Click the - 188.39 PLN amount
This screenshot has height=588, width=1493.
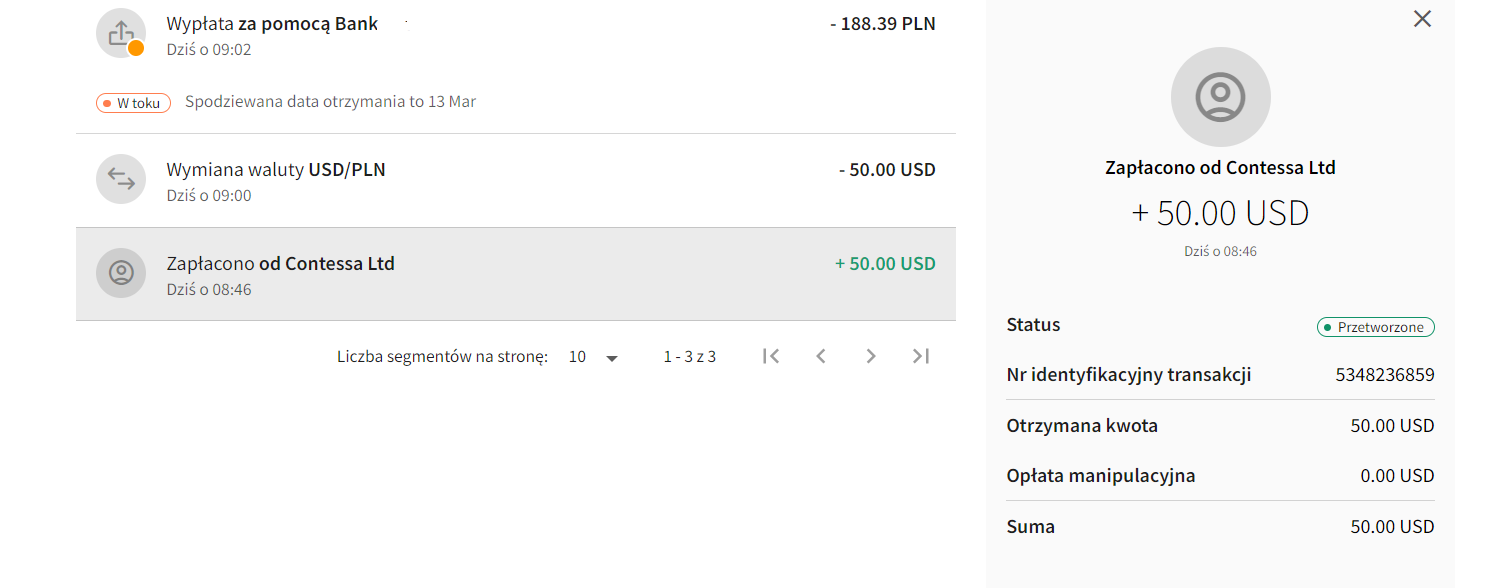click(x=883, y=24)
